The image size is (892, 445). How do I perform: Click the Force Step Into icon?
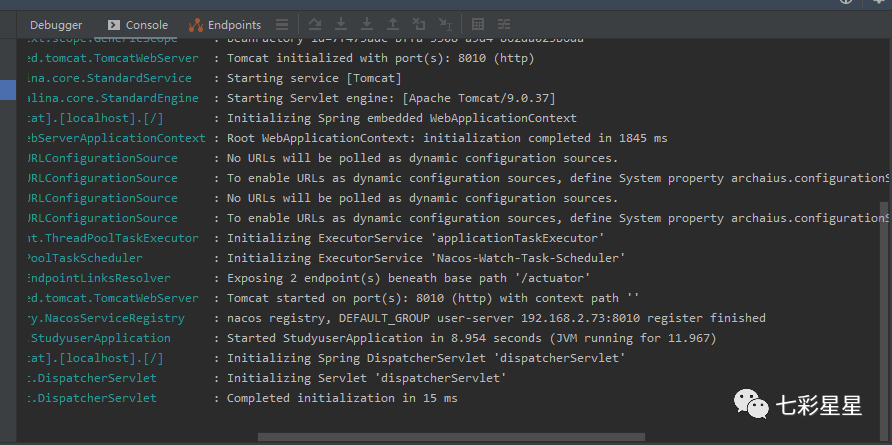367,24
